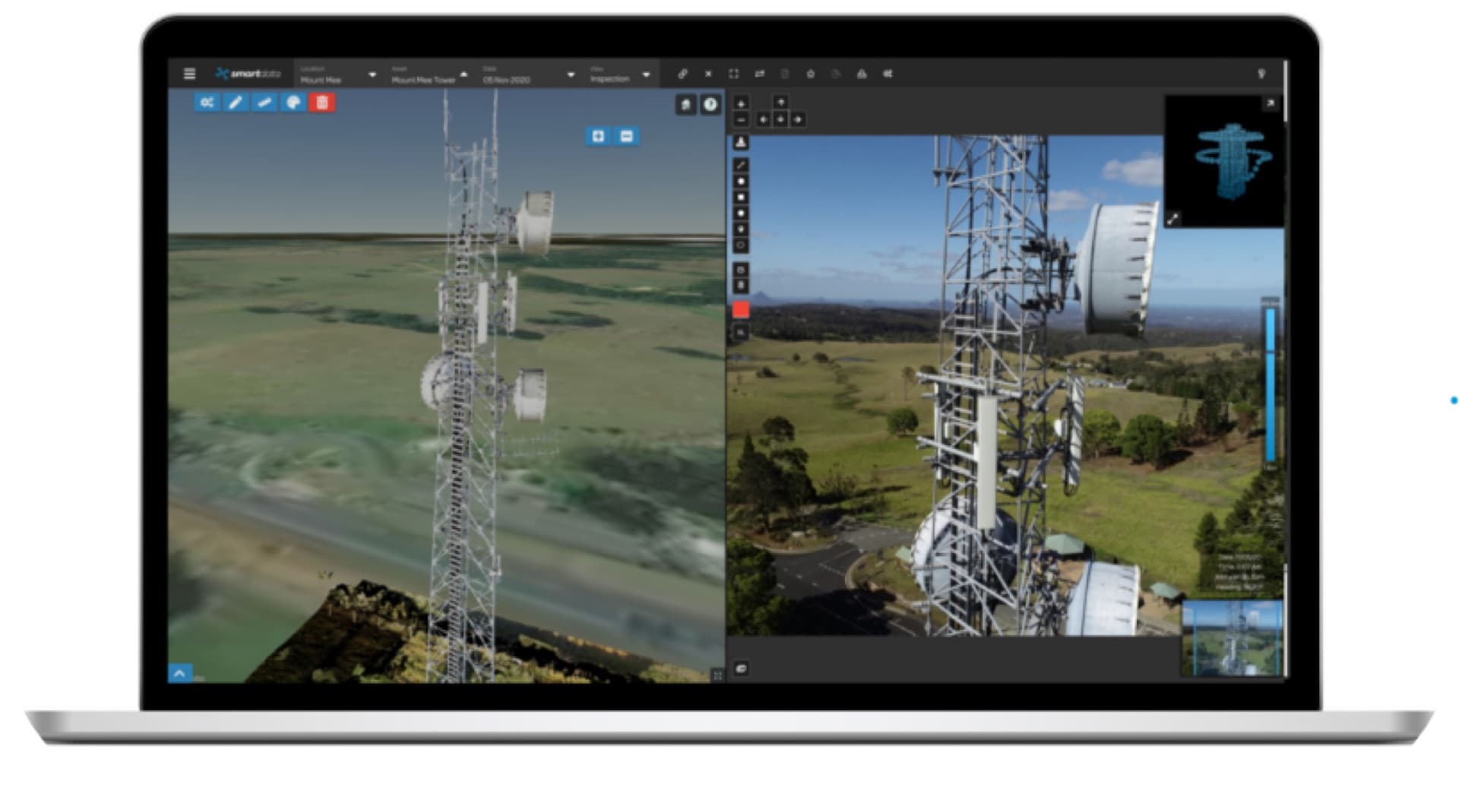The width and height of the screenshot is (1459, 812).
Task: Toggle the compare/swap view in top toolbar
Action: coord(759,74)
